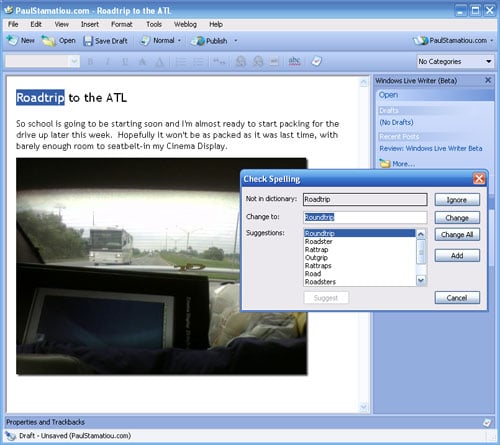Click the tag-style icon after spell check

[x=316, y=61]
